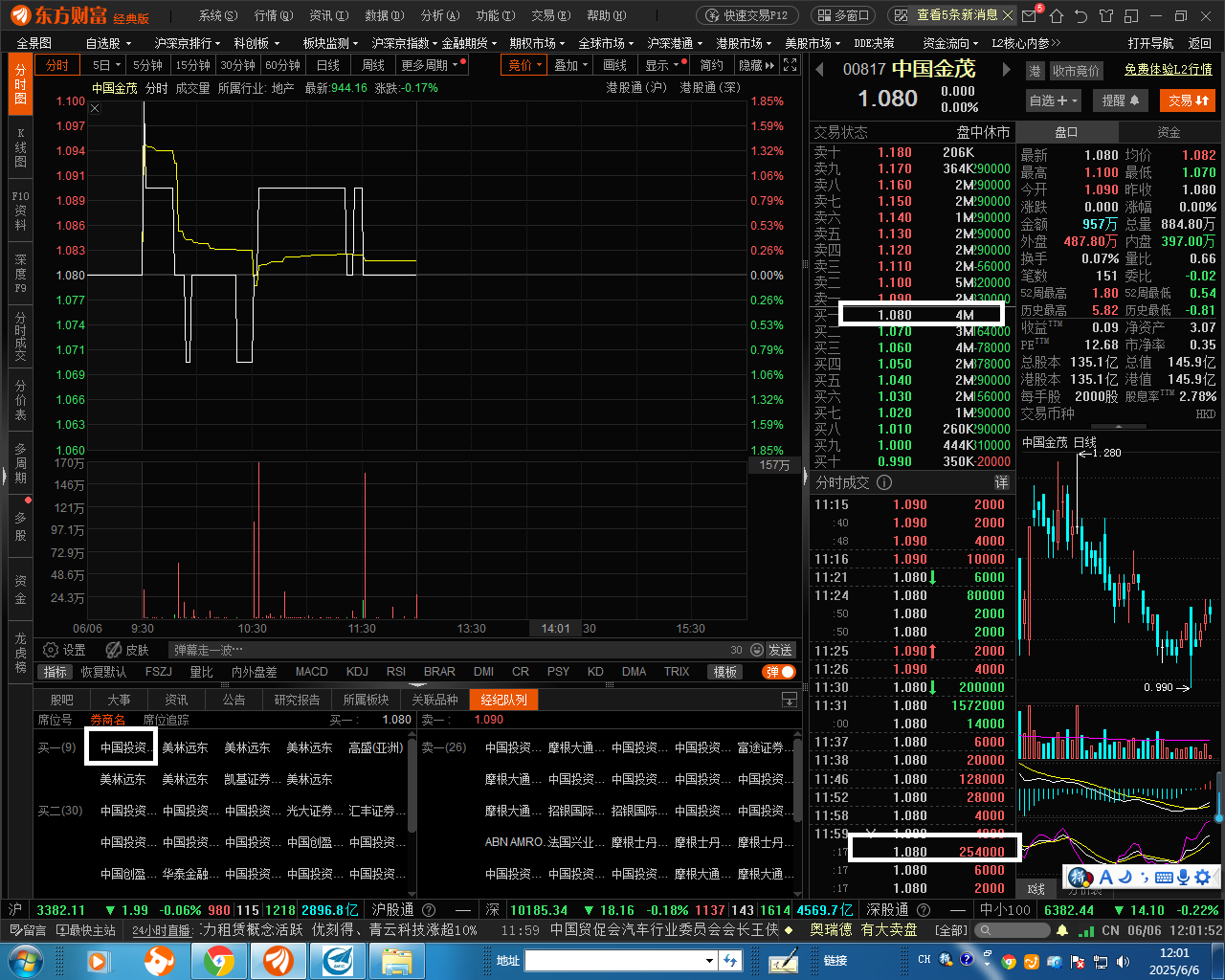Open 研究报告 bottom tab
The width and height of the screenshot is (1225, 980).
coord(297,700)
